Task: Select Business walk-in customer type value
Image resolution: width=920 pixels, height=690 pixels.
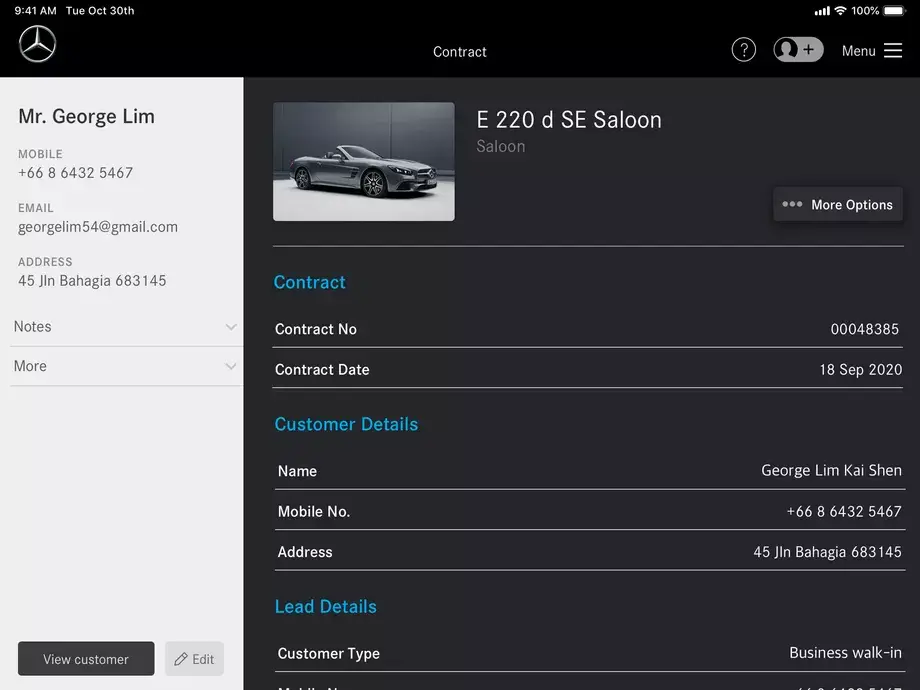Action: tap(845, 653)
